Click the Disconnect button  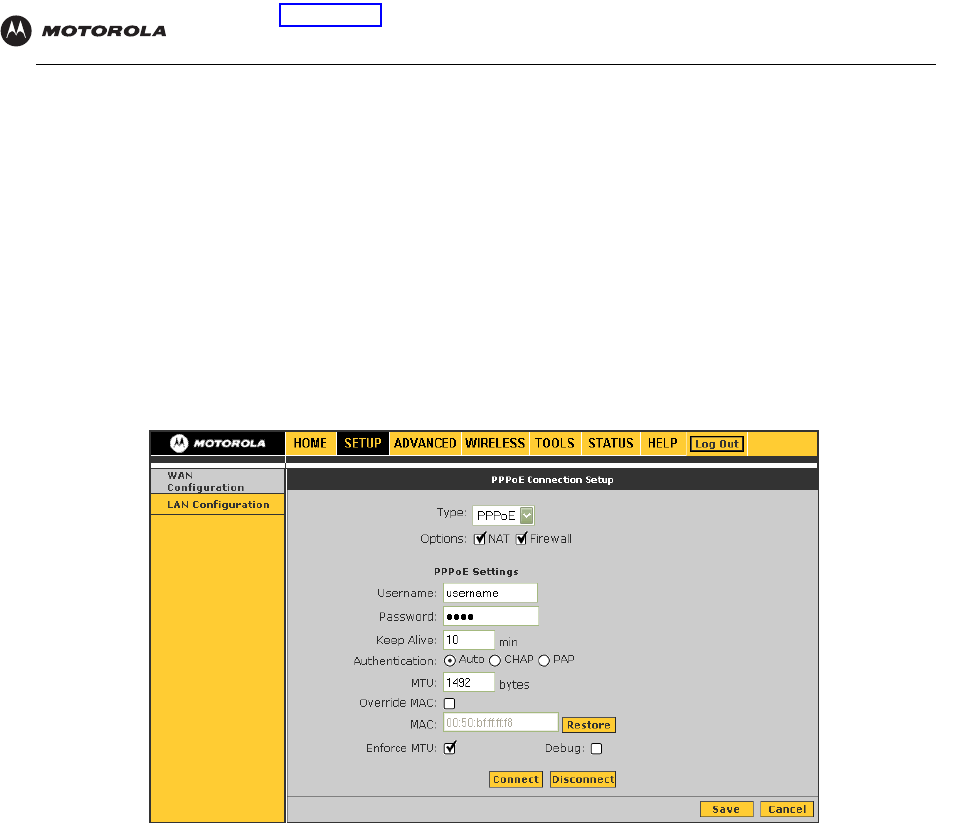(583, 779)
